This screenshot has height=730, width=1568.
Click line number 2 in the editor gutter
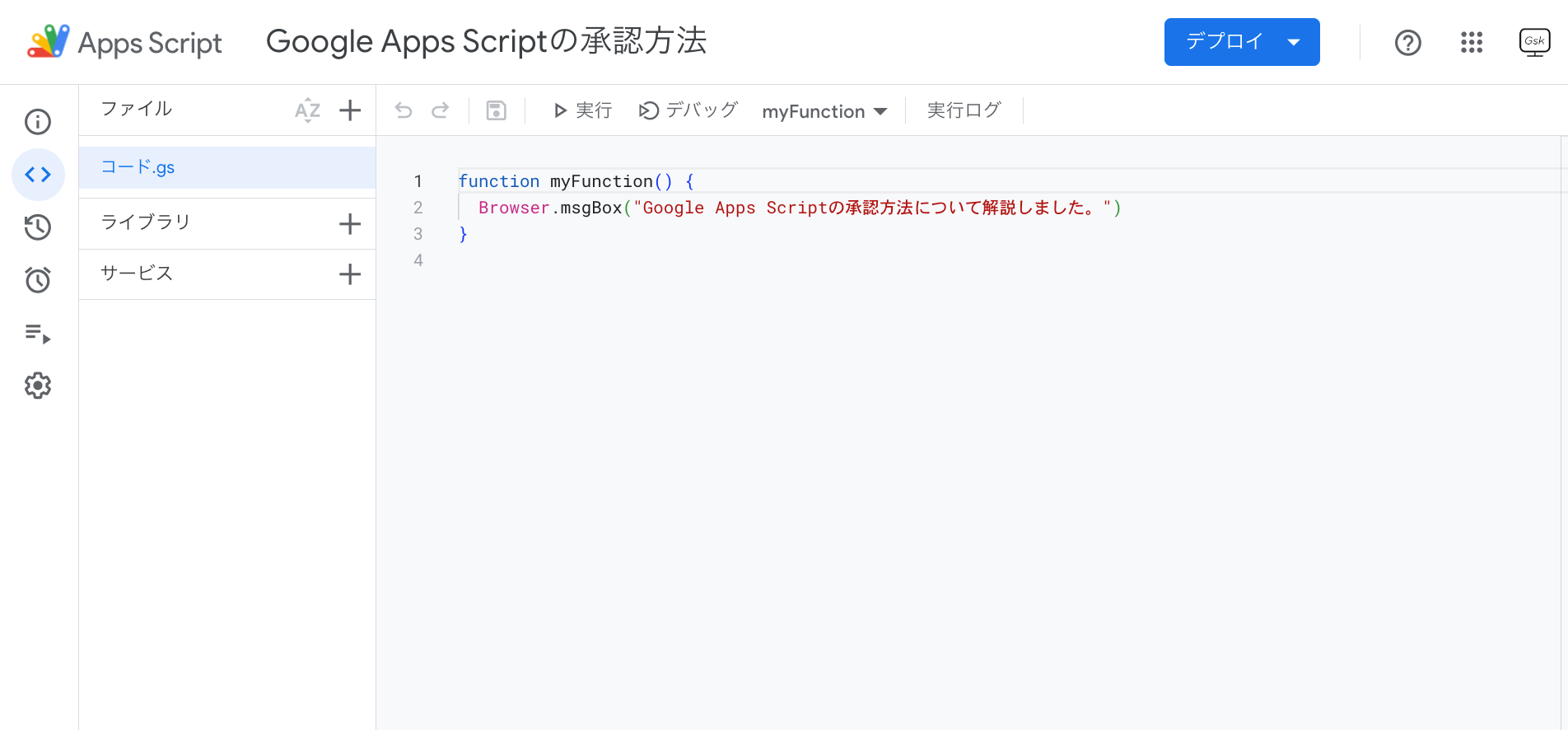tap(418, 208)
